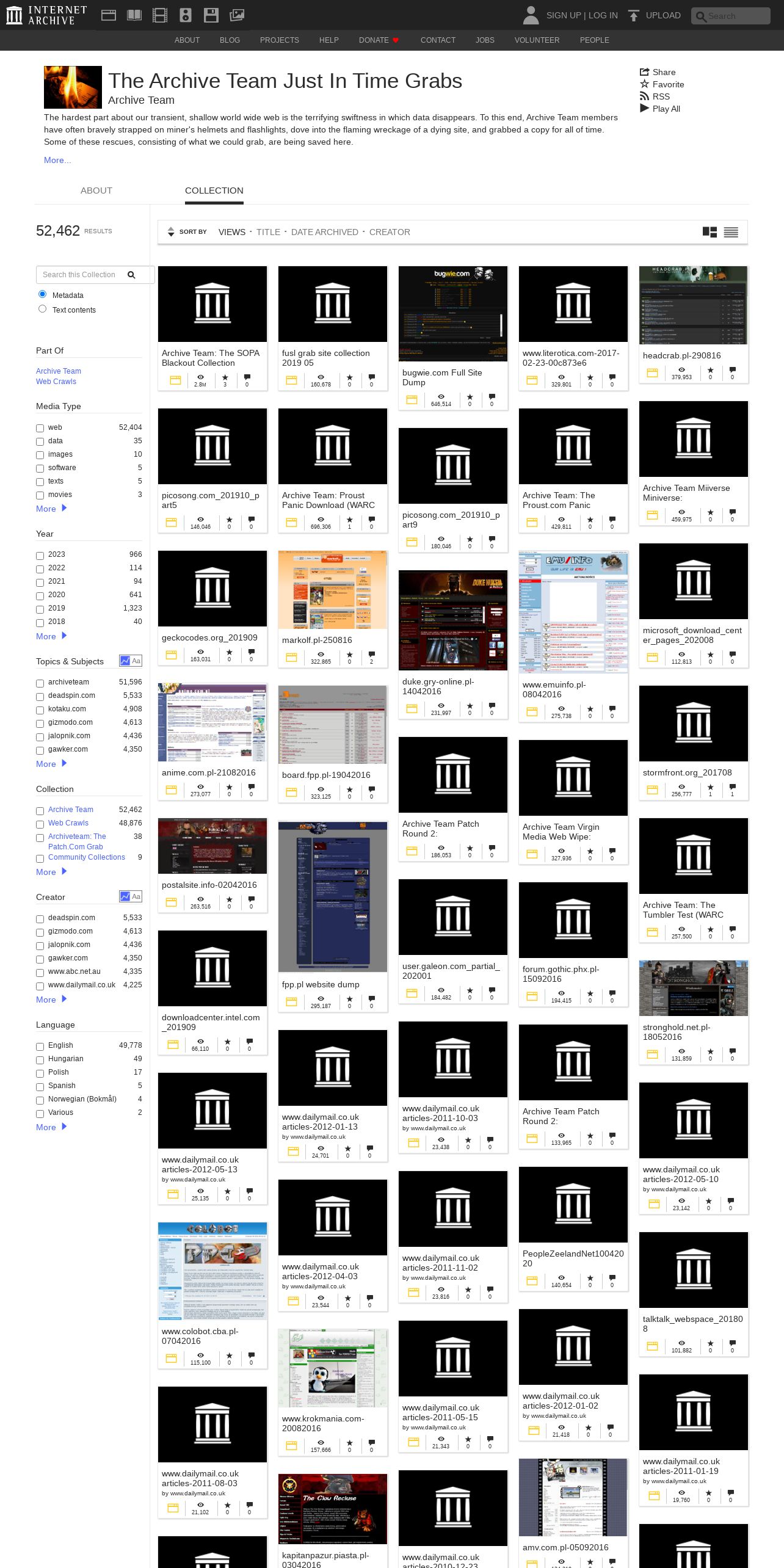Open Archive Team: The SOPA Blackout Collection title
The image size is (784, 1568).
pos(211,358)
